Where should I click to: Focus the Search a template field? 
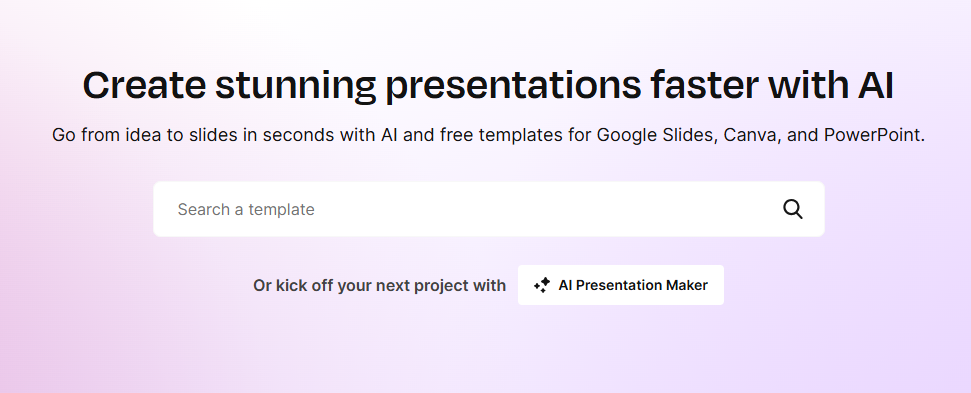pos(489,209)
